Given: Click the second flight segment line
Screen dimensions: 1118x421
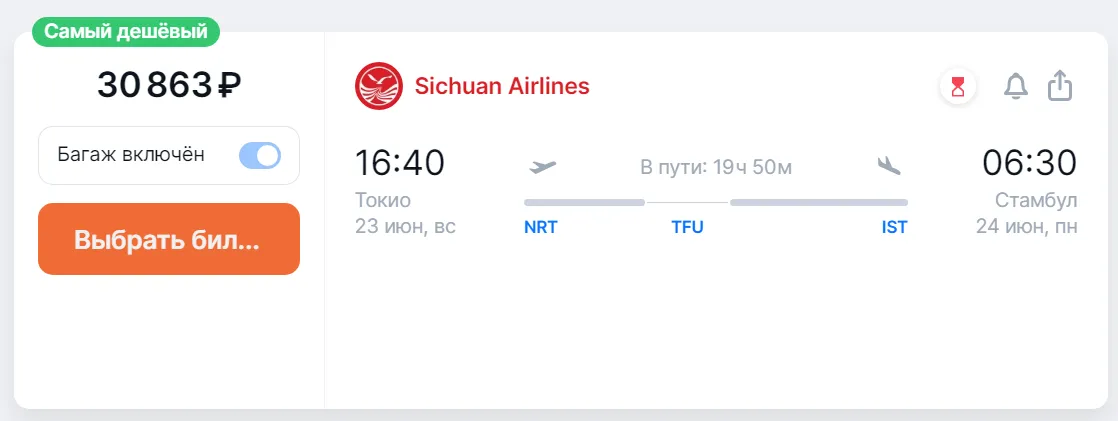Looking at the screenshot, I should point(819,202).
